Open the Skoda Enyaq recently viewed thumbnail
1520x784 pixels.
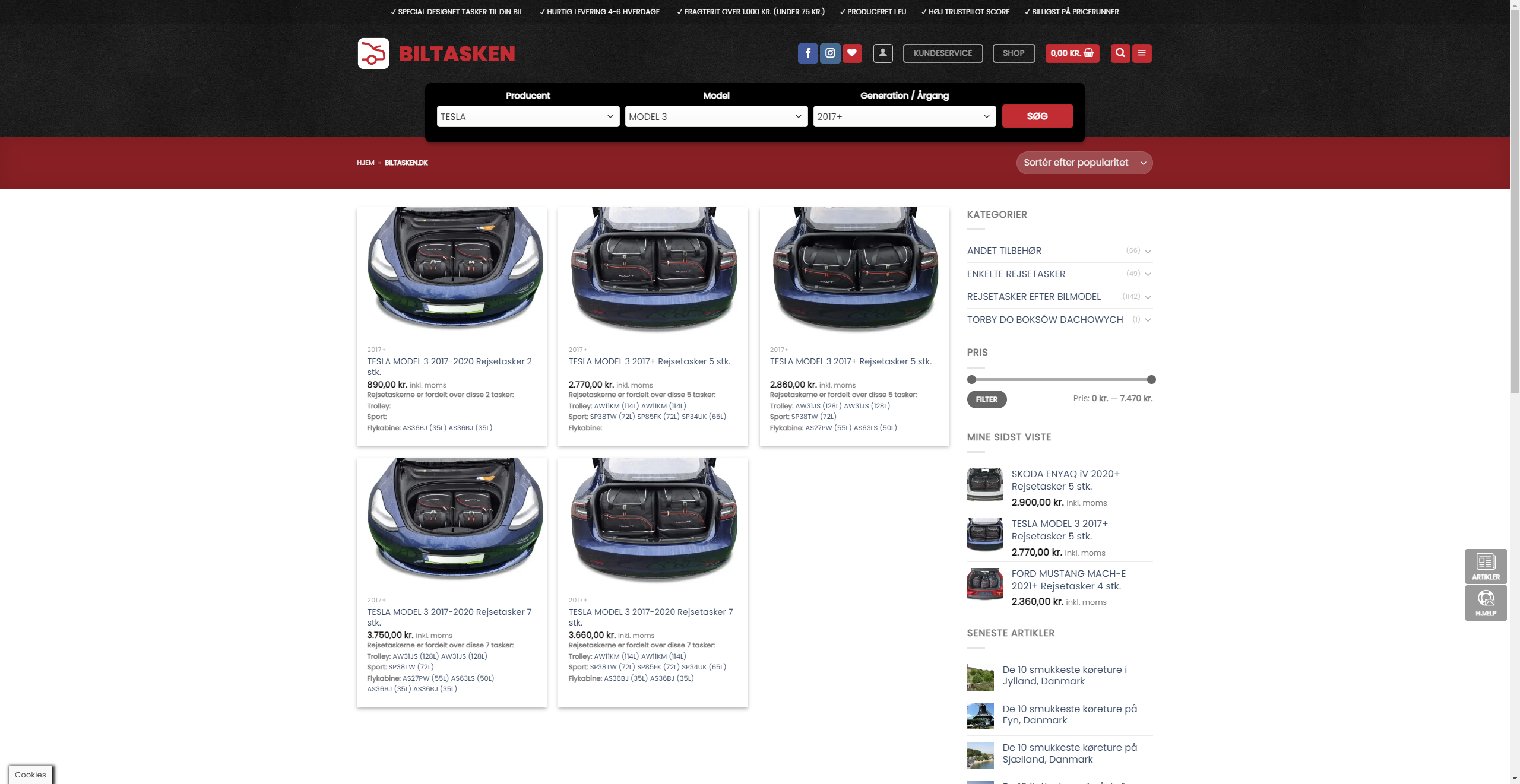tap(984, 484)
